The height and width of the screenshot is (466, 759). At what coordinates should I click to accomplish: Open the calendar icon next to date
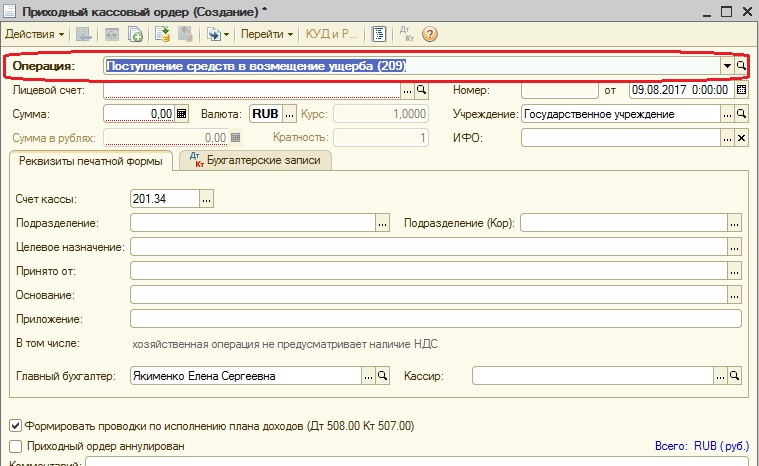click(x=741, y=90)
